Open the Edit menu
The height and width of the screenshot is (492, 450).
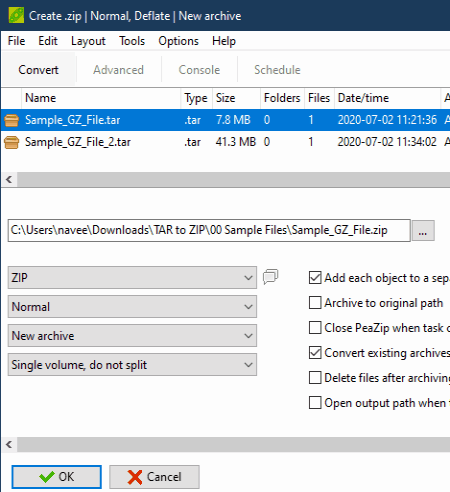pyautogui.click(x=48, y=41)
